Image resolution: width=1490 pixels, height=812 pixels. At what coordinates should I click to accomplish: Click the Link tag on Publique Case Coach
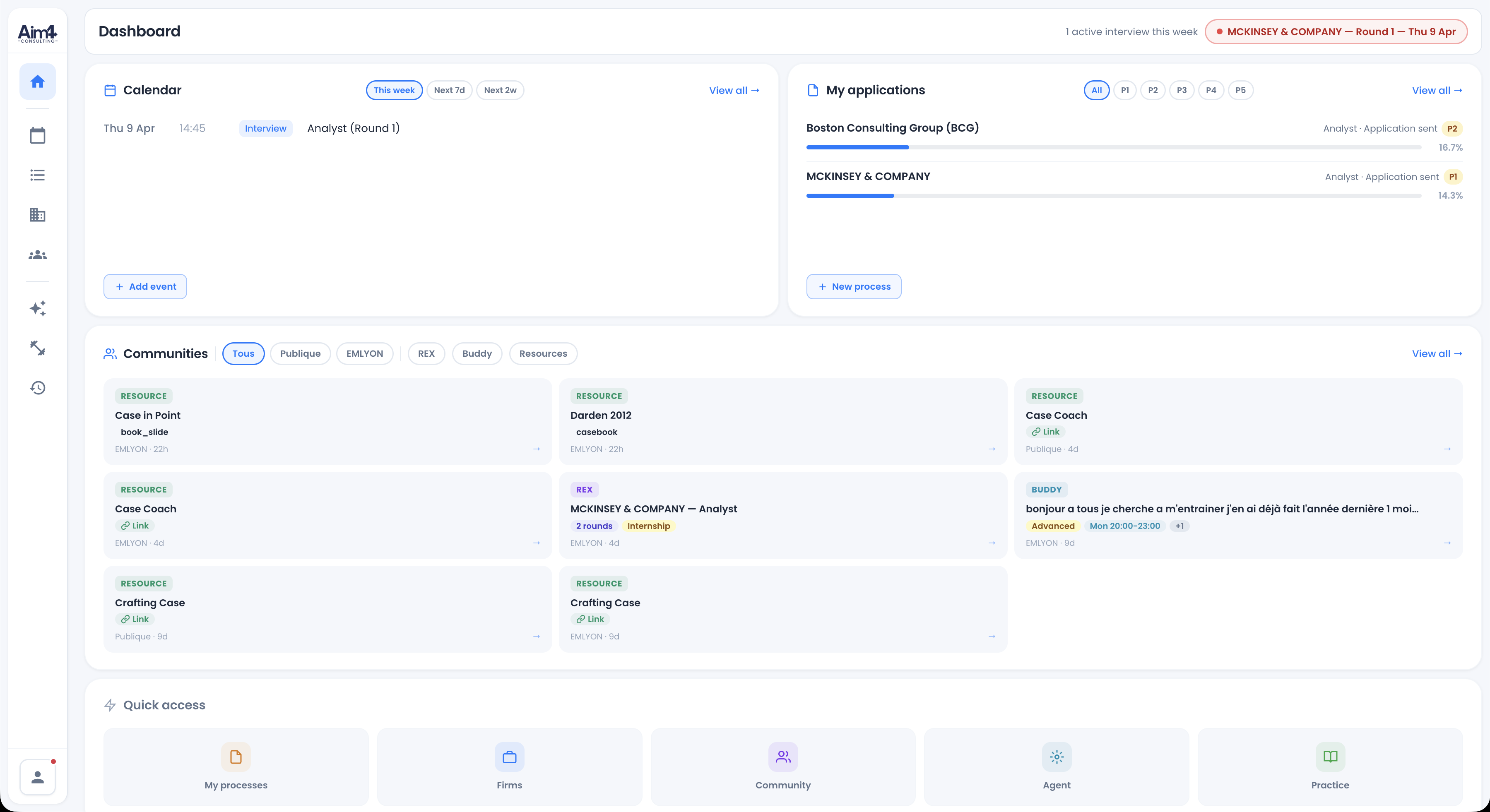1046,431
